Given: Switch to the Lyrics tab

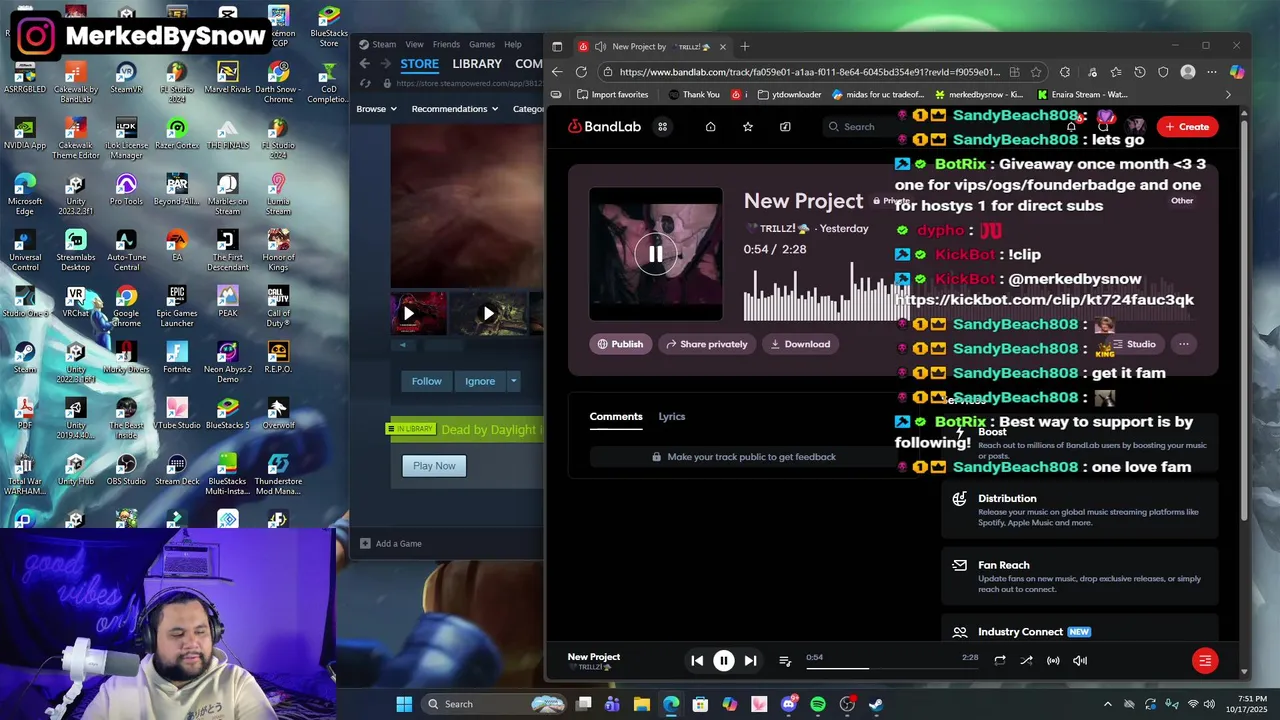Looking at the screenshot, I should [672, 416].
